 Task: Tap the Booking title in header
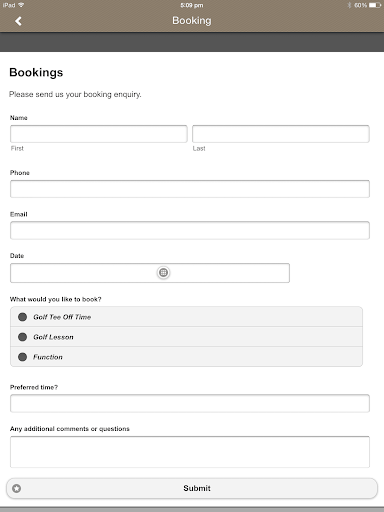pyautogui.click(x=192, y=21)
